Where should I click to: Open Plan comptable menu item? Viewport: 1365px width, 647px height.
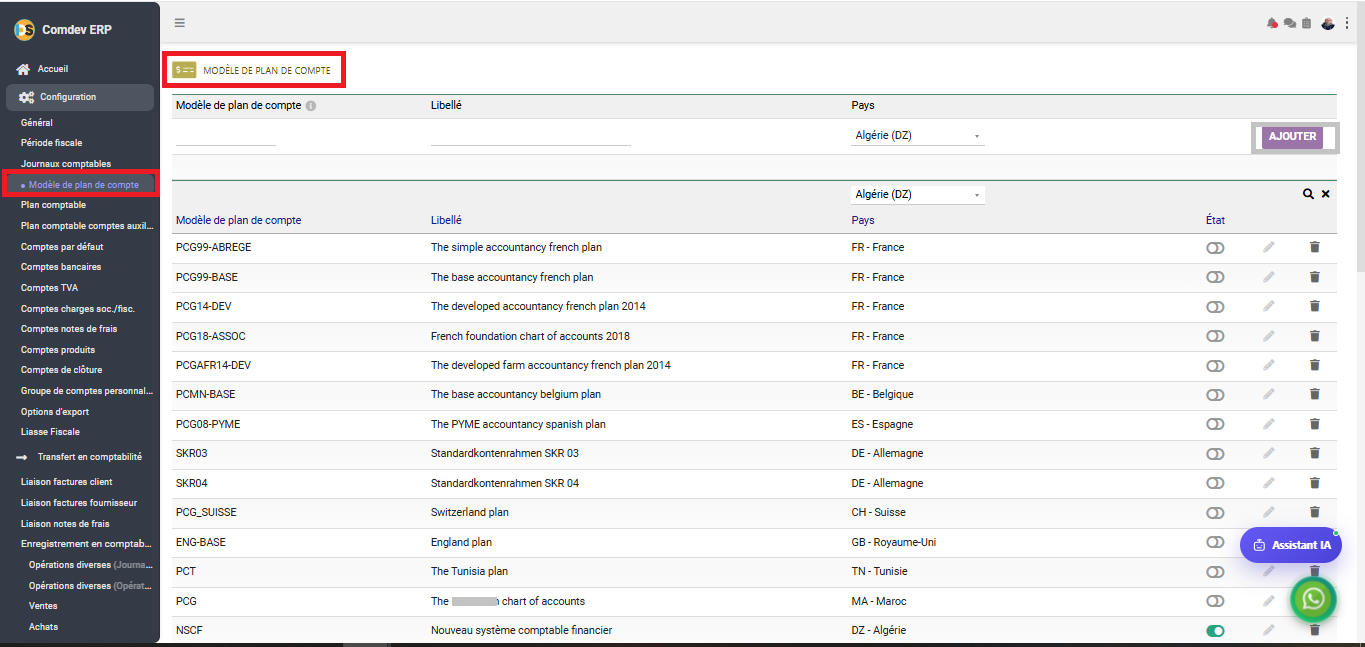click(x=54, y=205)
